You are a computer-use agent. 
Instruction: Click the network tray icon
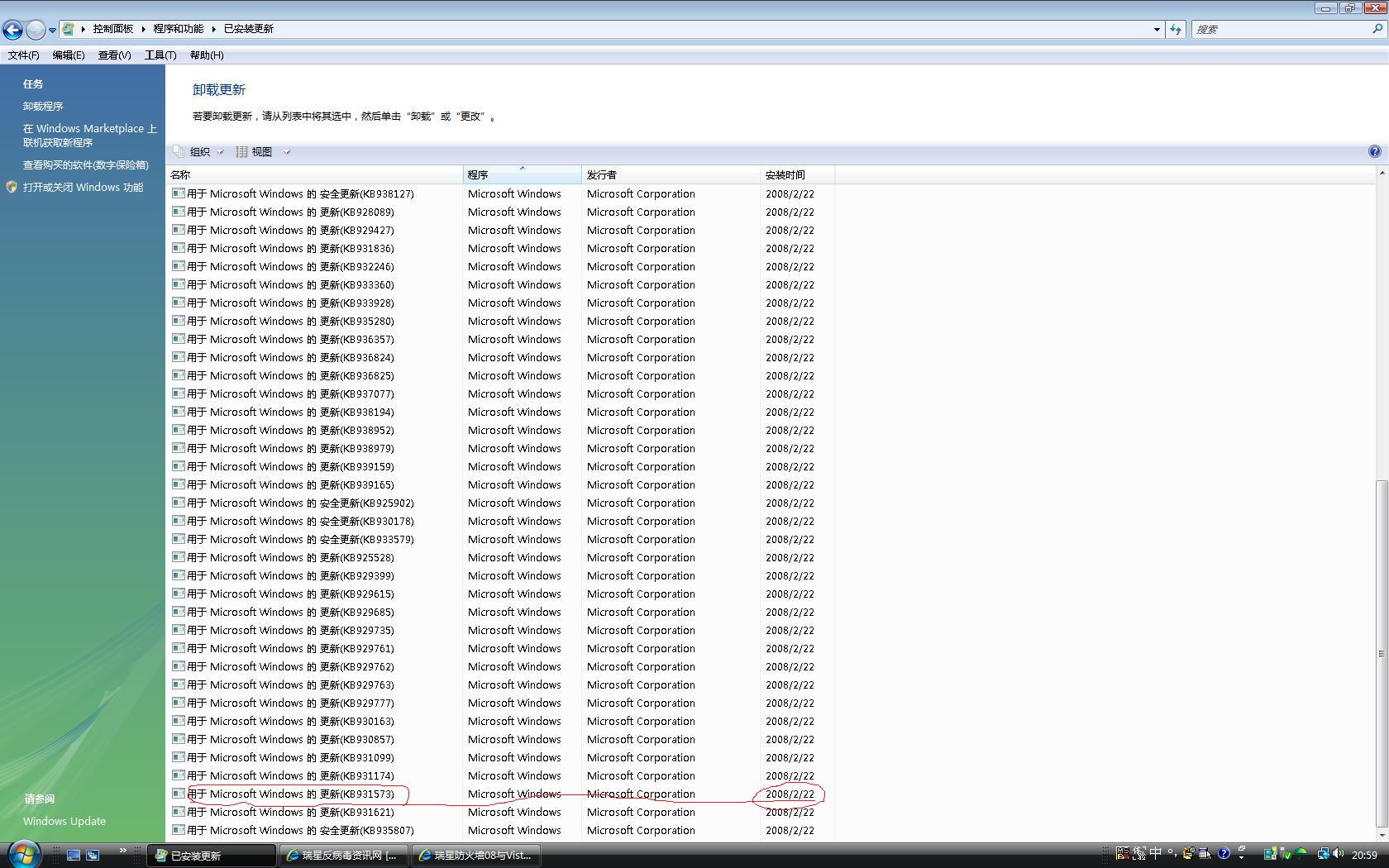[1323, 854]
